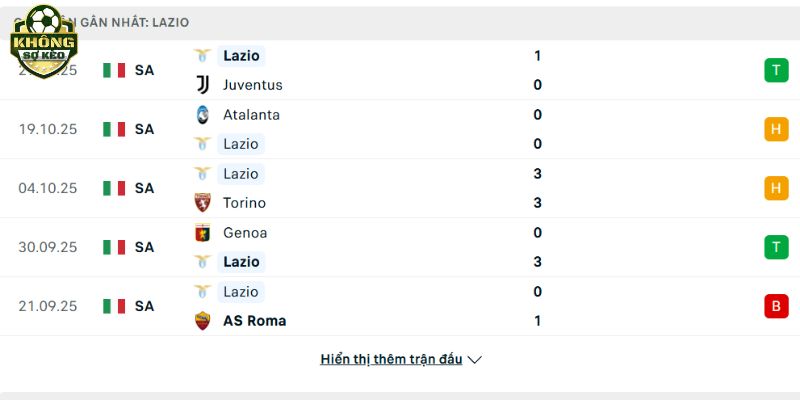Expand more matches with the chevron arrow
The width and height of the screenshot is (800, 400).
click(x=475, y=359)
